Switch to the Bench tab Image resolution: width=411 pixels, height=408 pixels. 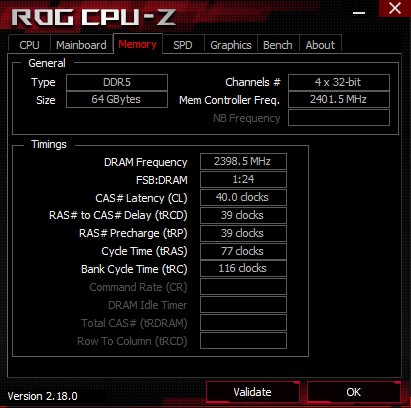(x=278, y=44)
